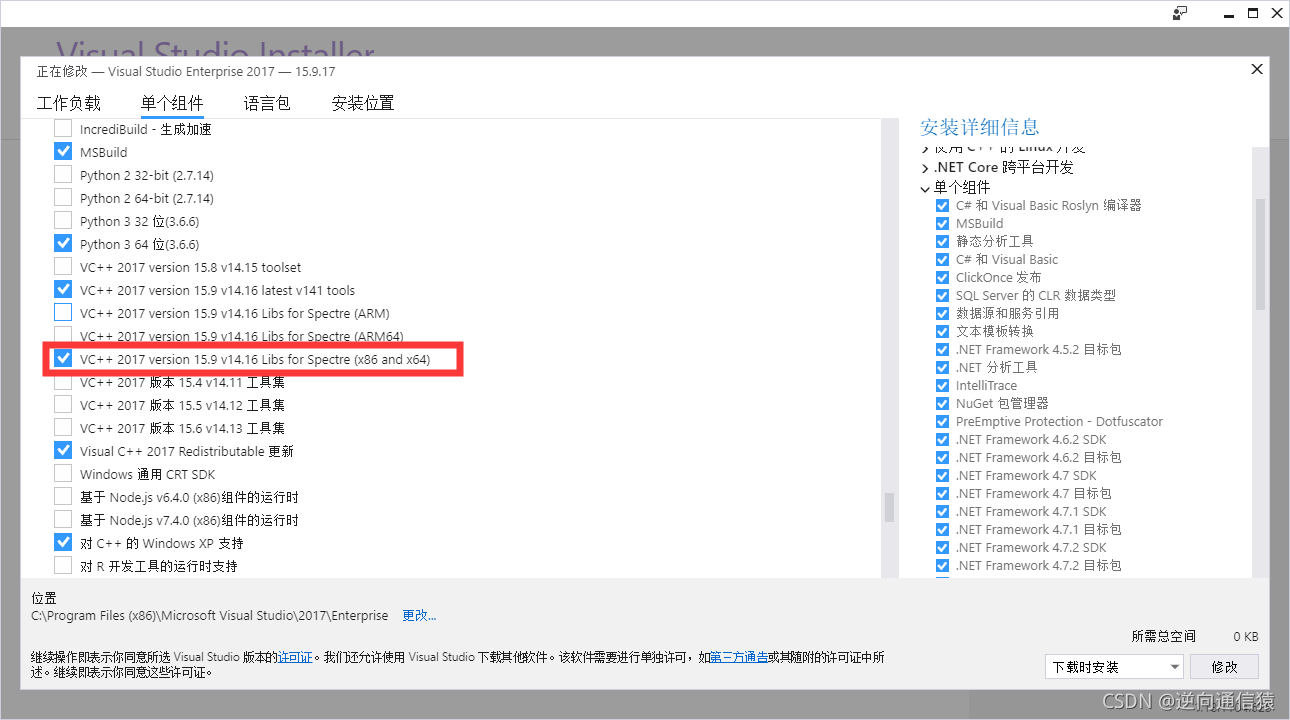
Task: Click the 安装详细信息 heading
Action: point(979,127)
